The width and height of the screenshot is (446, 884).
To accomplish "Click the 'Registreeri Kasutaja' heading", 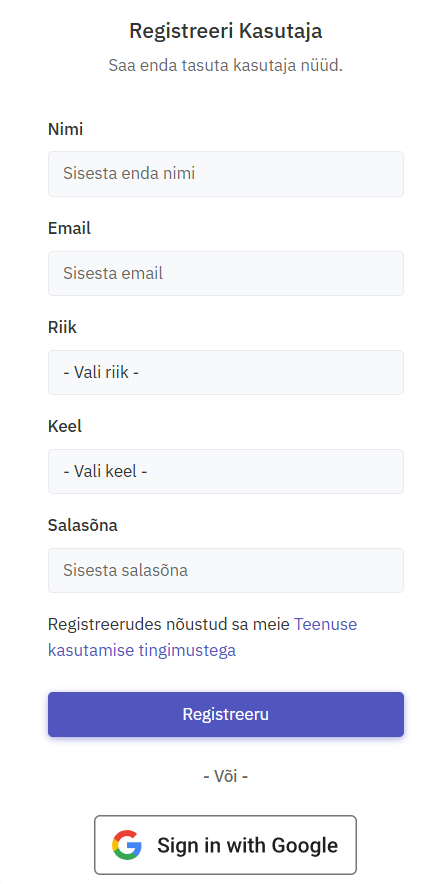I will (226, 30).
